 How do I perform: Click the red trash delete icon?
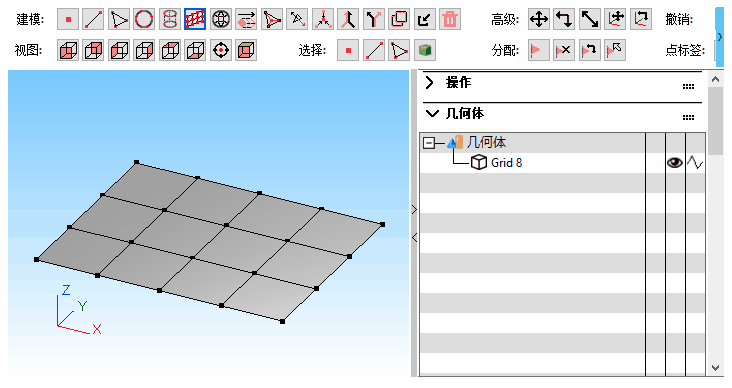click(450, 20)
